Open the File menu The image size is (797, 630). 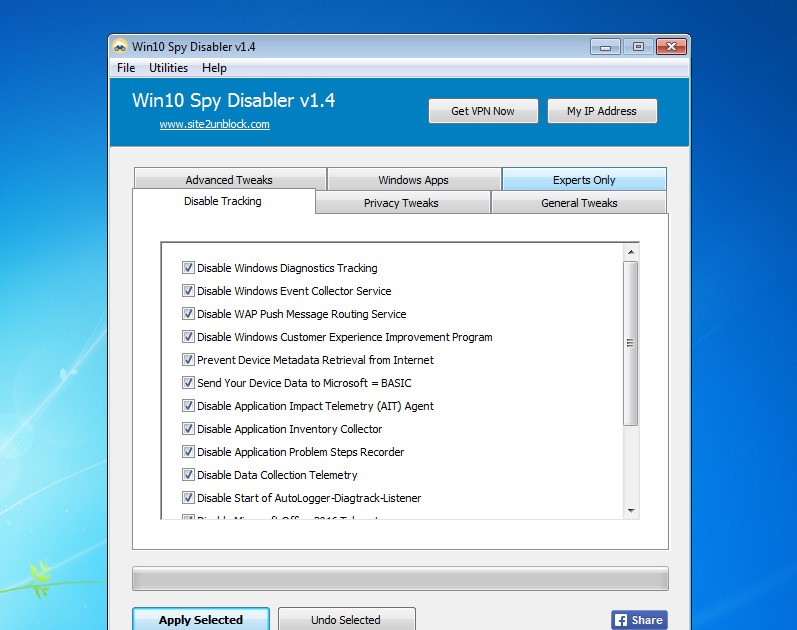tap(126, 68)
